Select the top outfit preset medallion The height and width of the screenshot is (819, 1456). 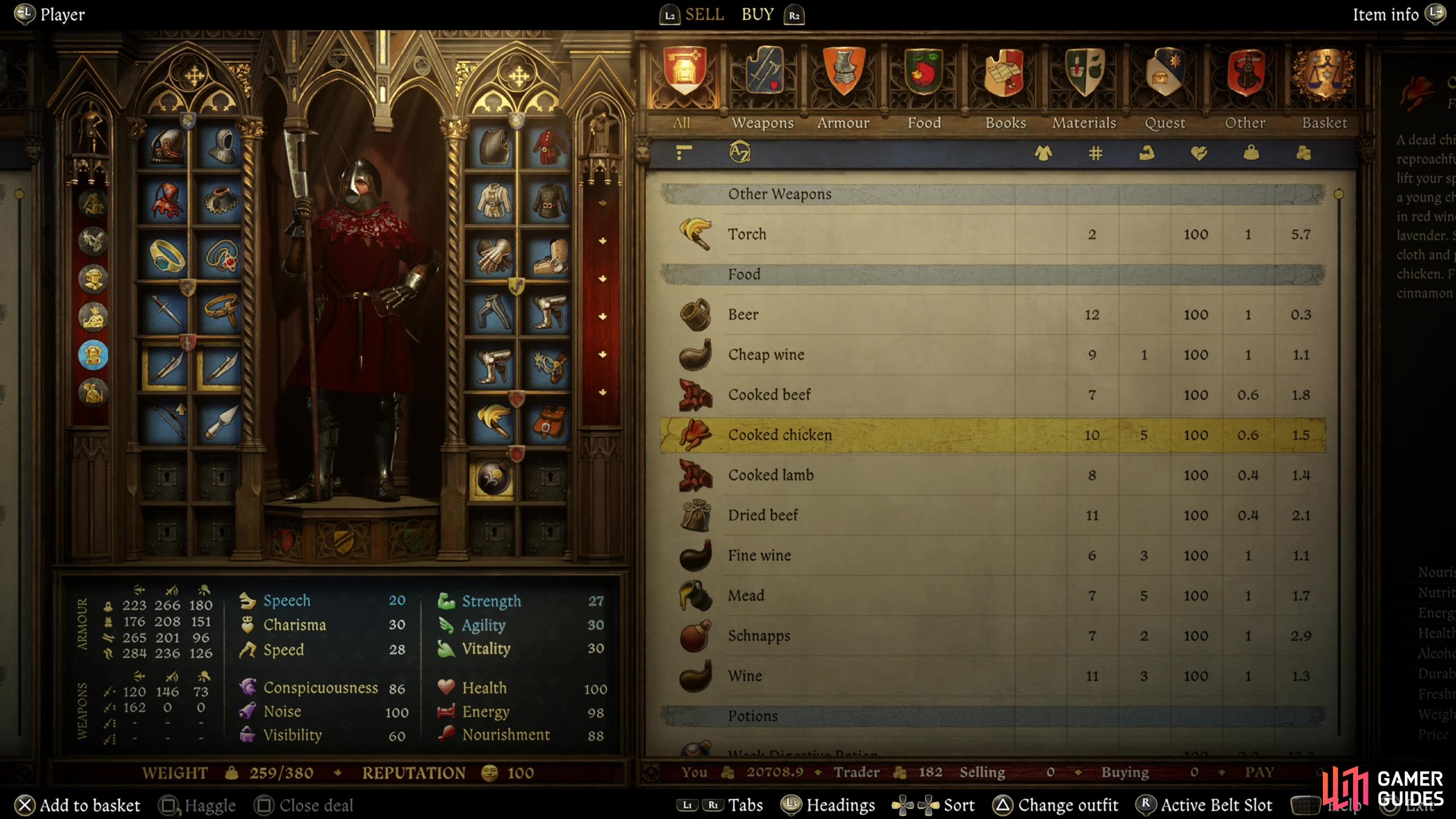click(x=93, y=203)
